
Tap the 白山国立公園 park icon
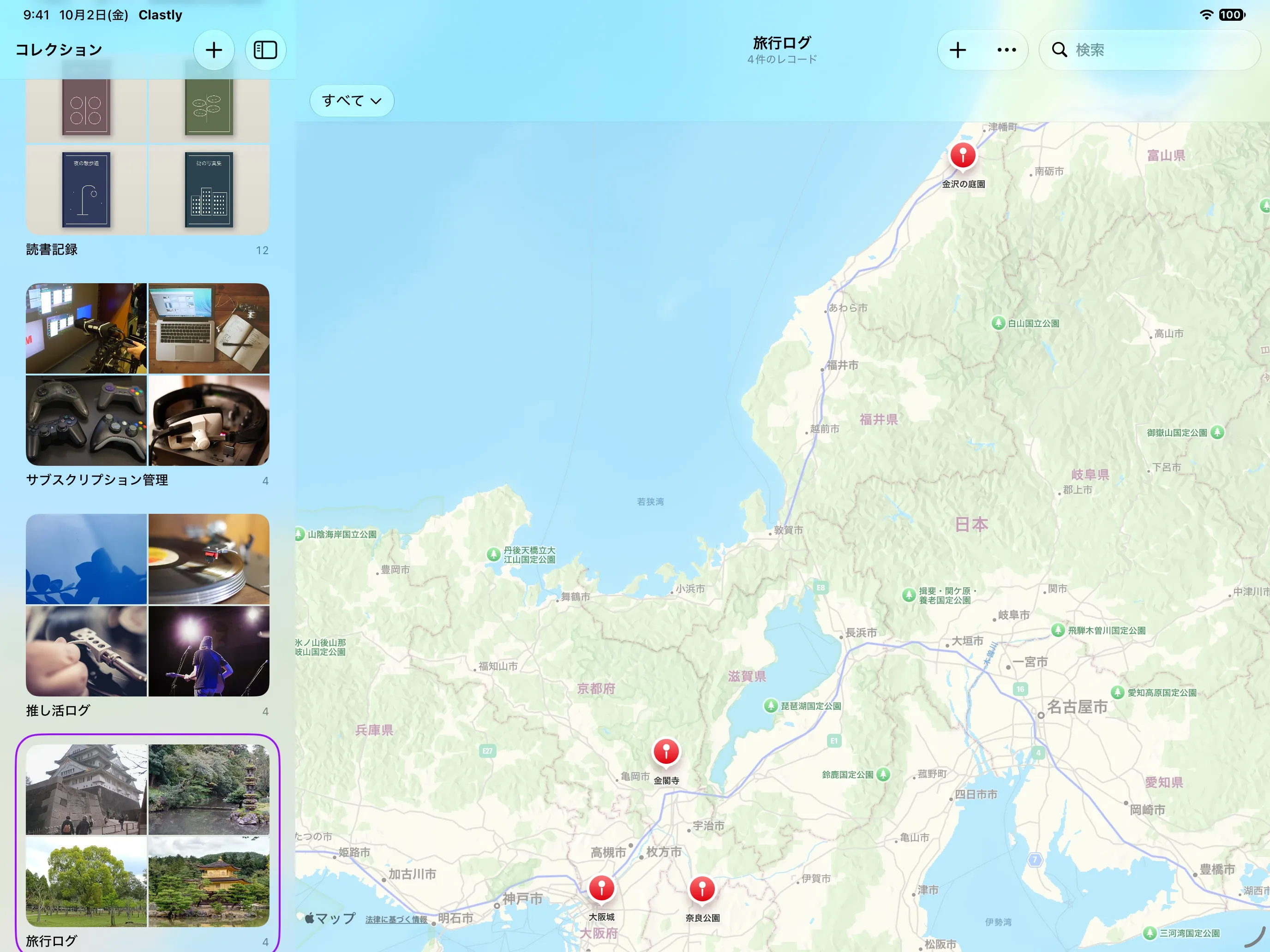point(999,323)
